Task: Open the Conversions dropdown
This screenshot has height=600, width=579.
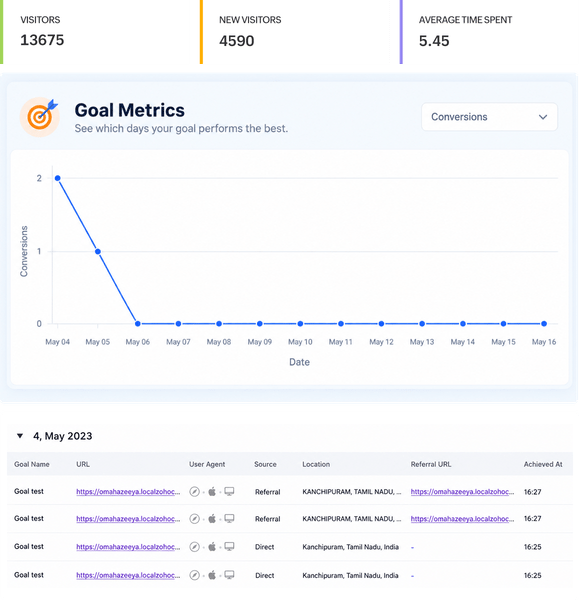Action: (x=489, y=117)
